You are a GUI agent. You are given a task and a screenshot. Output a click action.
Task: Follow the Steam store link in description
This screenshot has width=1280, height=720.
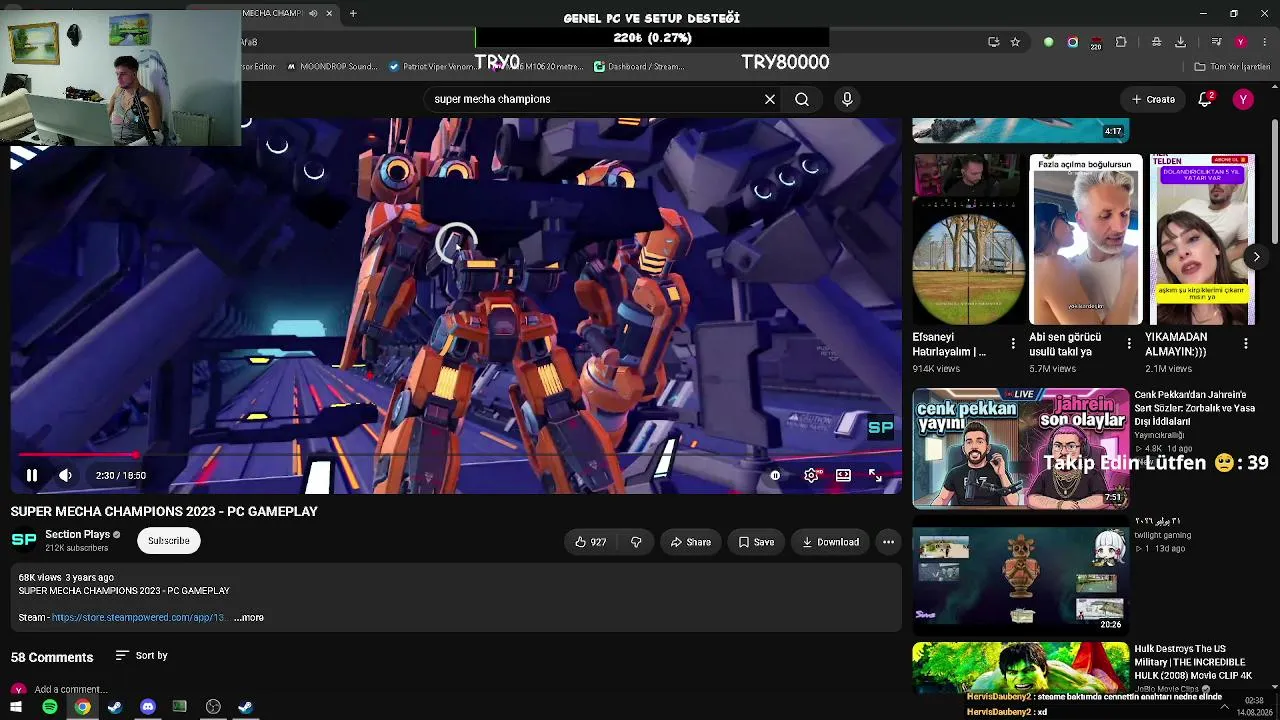[138, 618]
